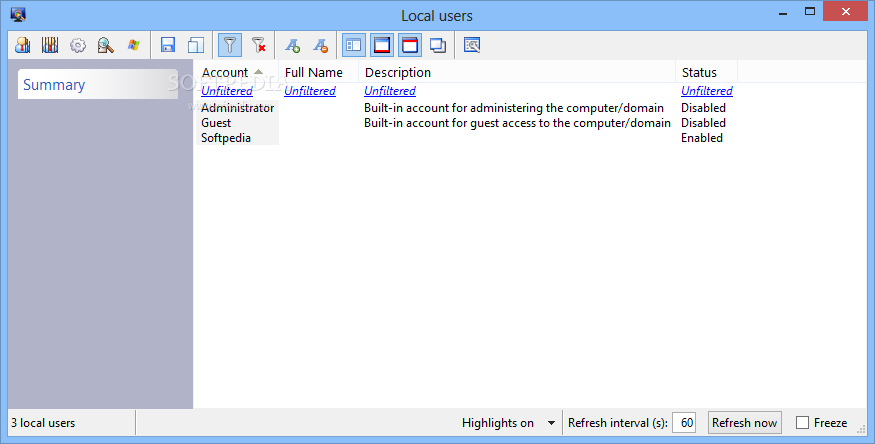The height and width of the screenshot is (444, 875).
Task: Open the Unfiltered link under Full Name
Action: click(310, 91)
